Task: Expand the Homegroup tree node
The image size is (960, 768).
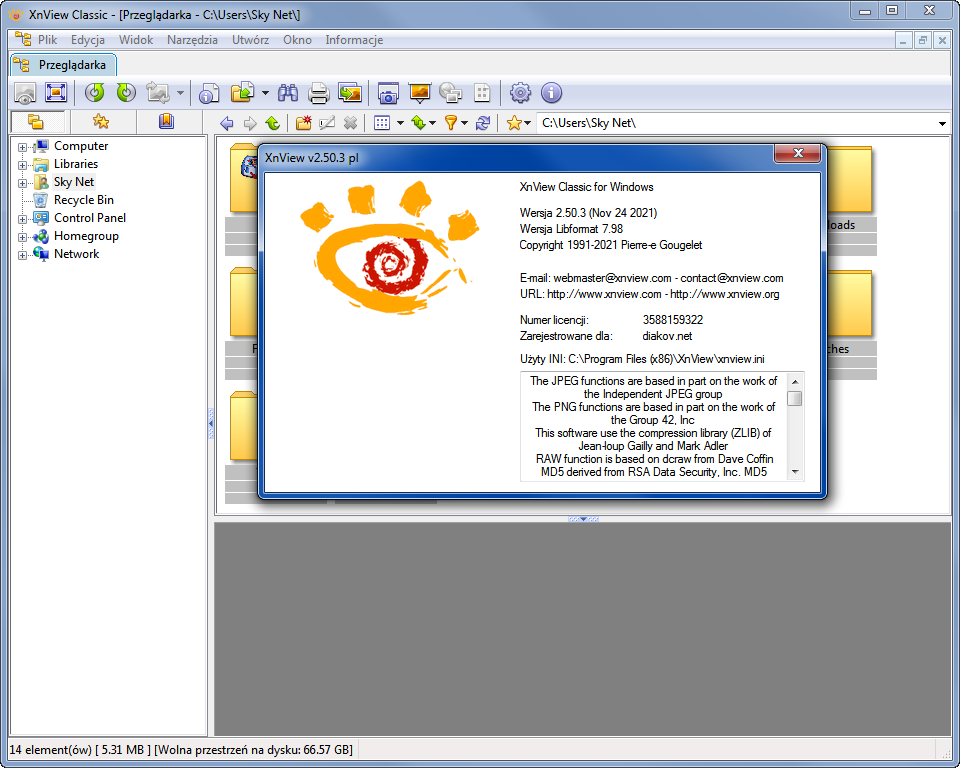Action: point(23,237)
